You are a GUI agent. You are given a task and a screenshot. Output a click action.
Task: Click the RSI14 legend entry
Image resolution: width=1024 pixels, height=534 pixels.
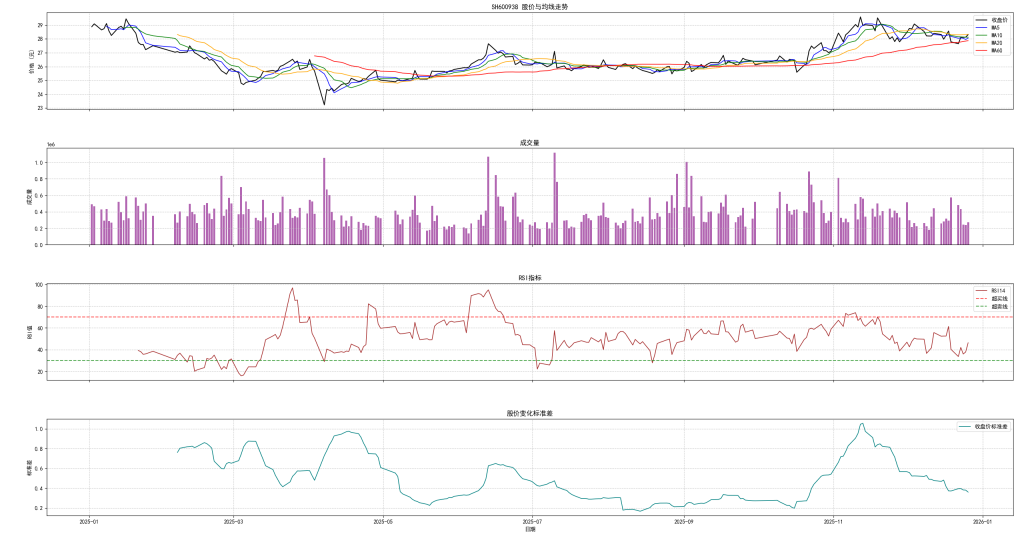pos(997,290)
